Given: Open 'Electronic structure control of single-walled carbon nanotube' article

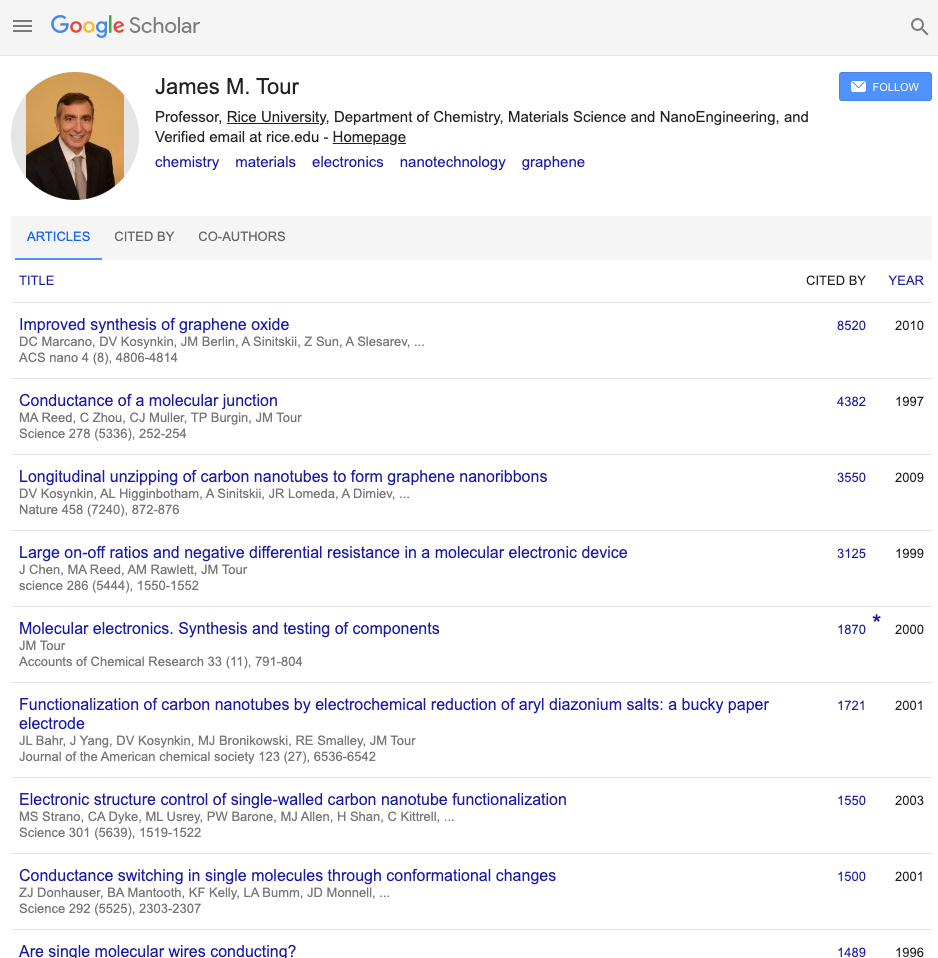Looking at the screenshot, I should [x=293, y=799].
